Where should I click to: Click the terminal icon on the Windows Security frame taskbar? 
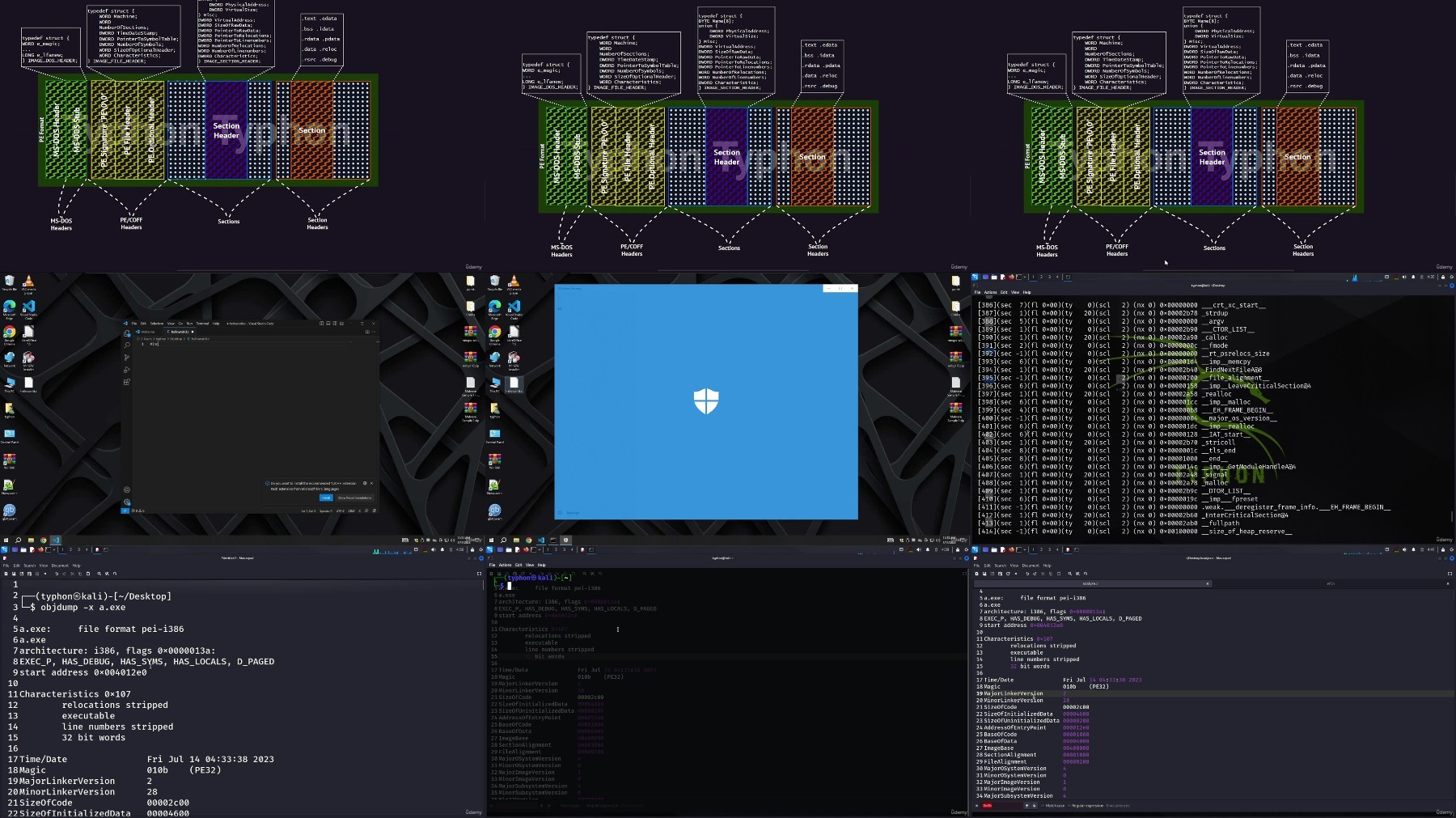click(x=553, y=540)
